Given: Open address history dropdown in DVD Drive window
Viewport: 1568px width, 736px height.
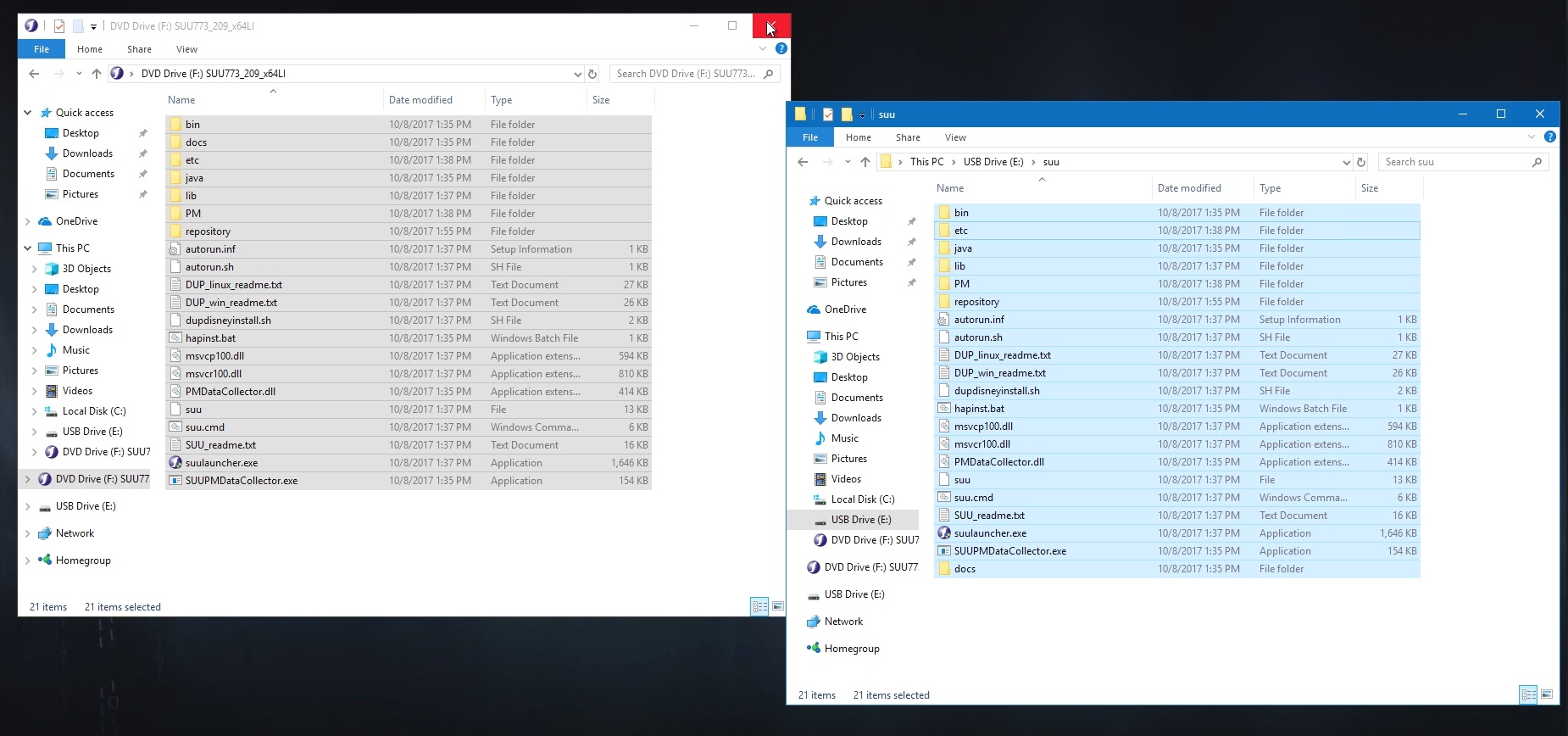Looking at the screenshot, I should [x=578, y=74].
